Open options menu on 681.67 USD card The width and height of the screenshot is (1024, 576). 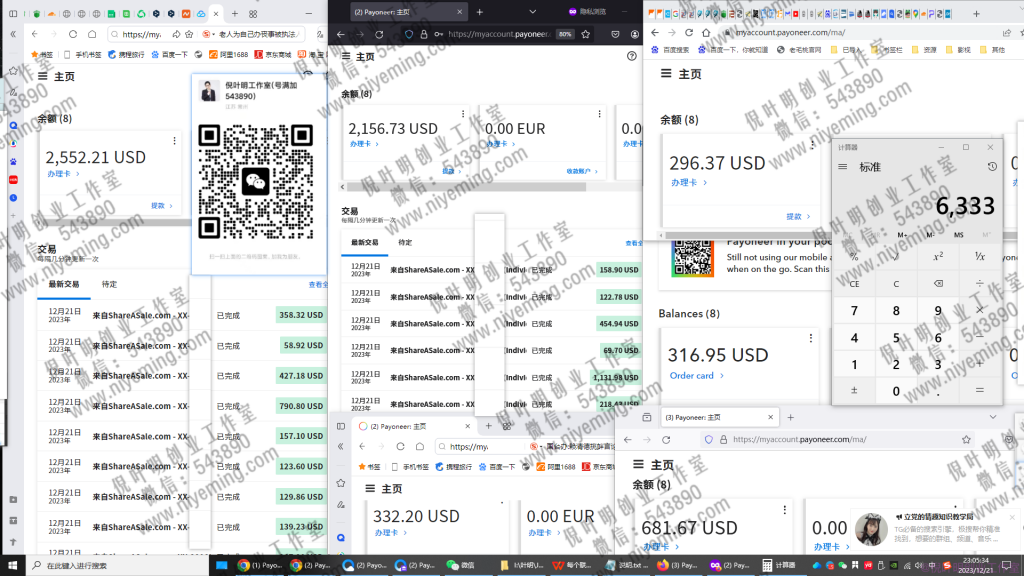(784, 509)
